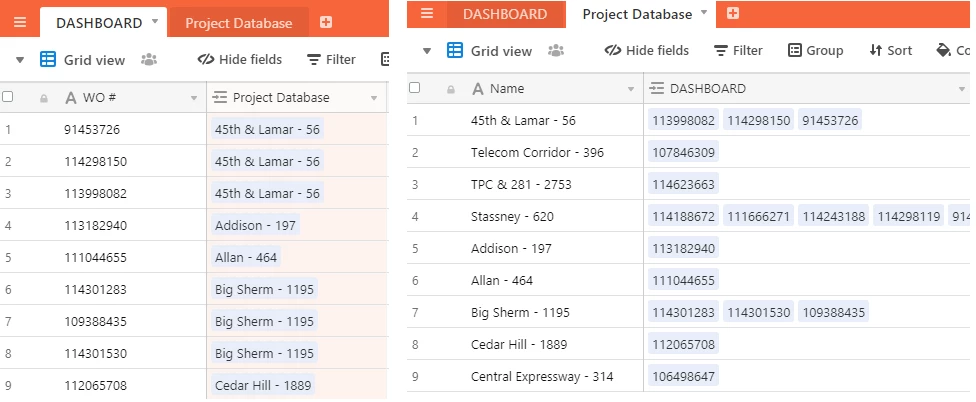Open Color options paint bucket in right window
Screen dimensions: 976x402
[x=943, y=50]
